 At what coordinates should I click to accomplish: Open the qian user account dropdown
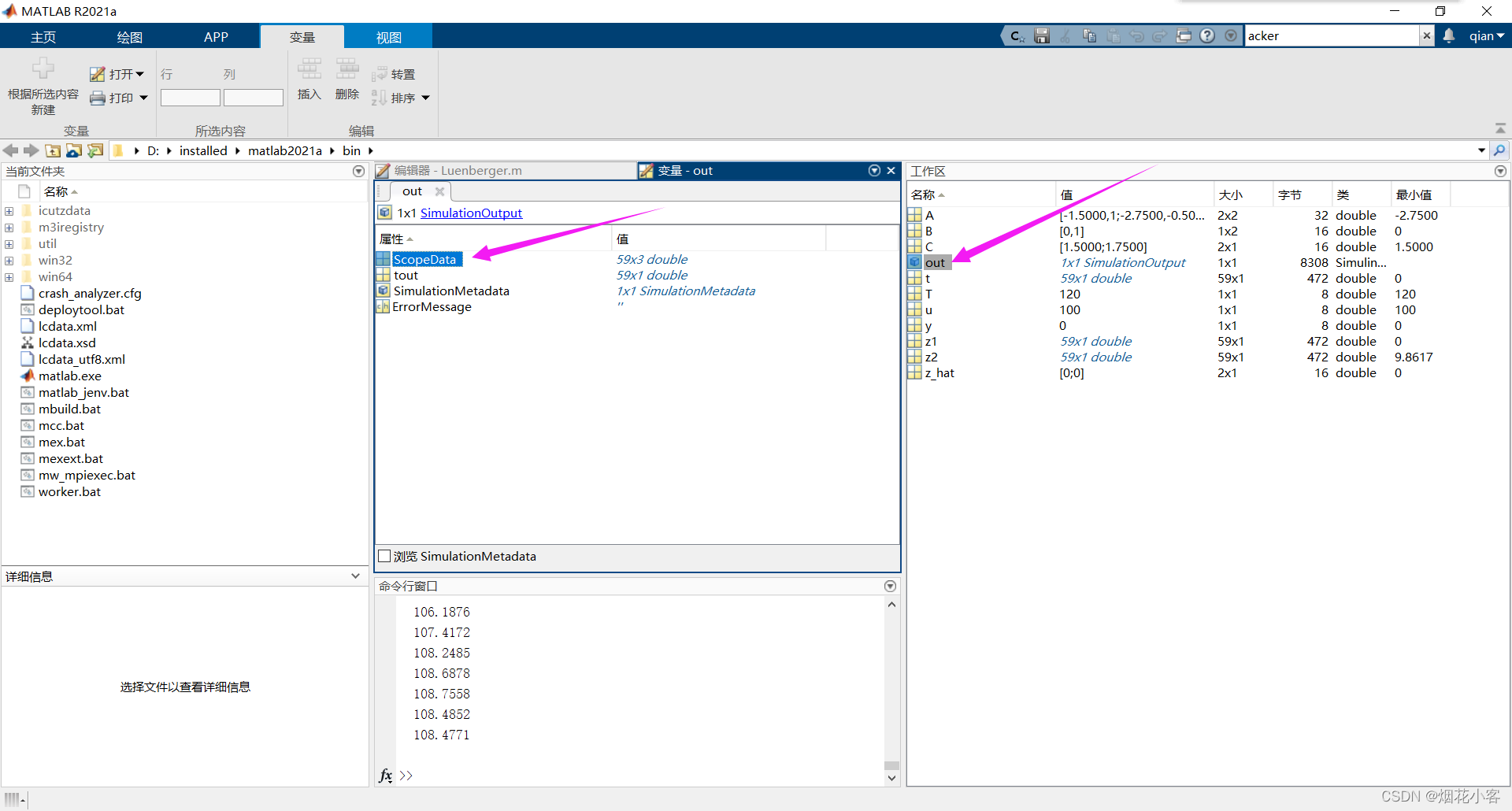pos(1486,36)
